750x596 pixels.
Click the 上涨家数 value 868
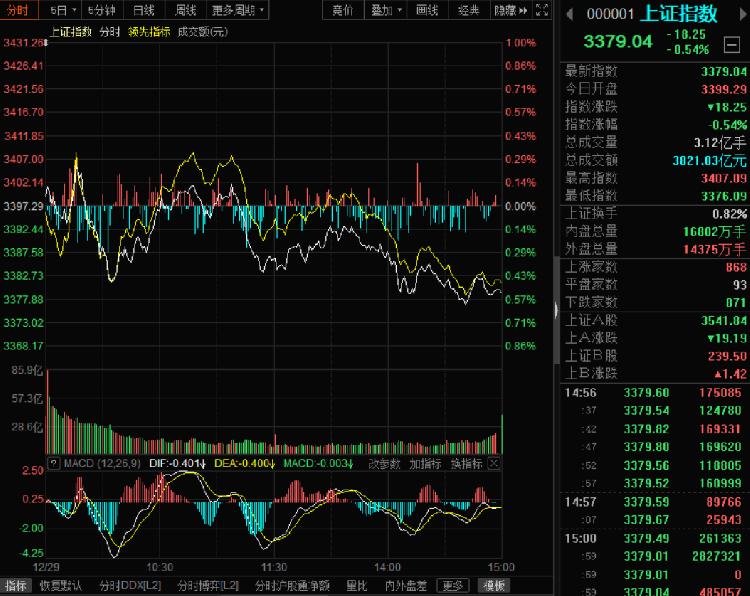736,267
